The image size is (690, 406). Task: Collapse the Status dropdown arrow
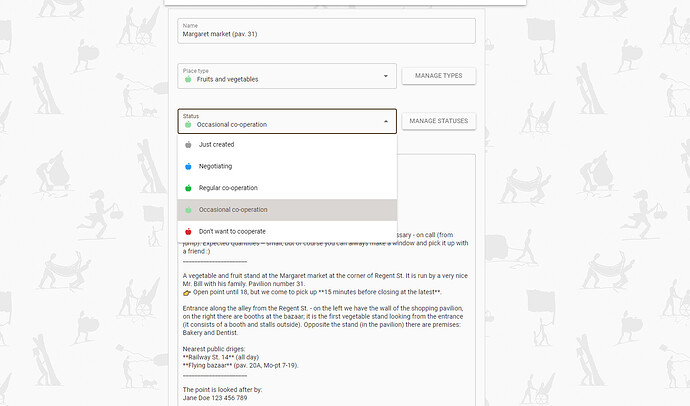coord(386,121)
